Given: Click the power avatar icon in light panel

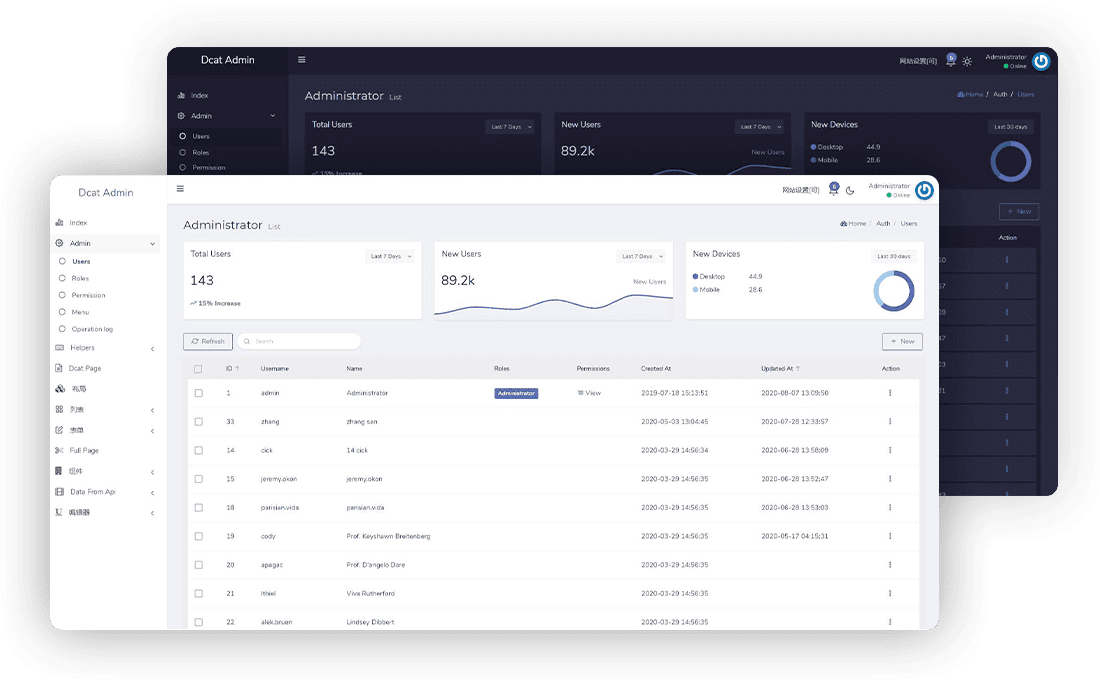Looking at the screenshot, I should point(924,190).
